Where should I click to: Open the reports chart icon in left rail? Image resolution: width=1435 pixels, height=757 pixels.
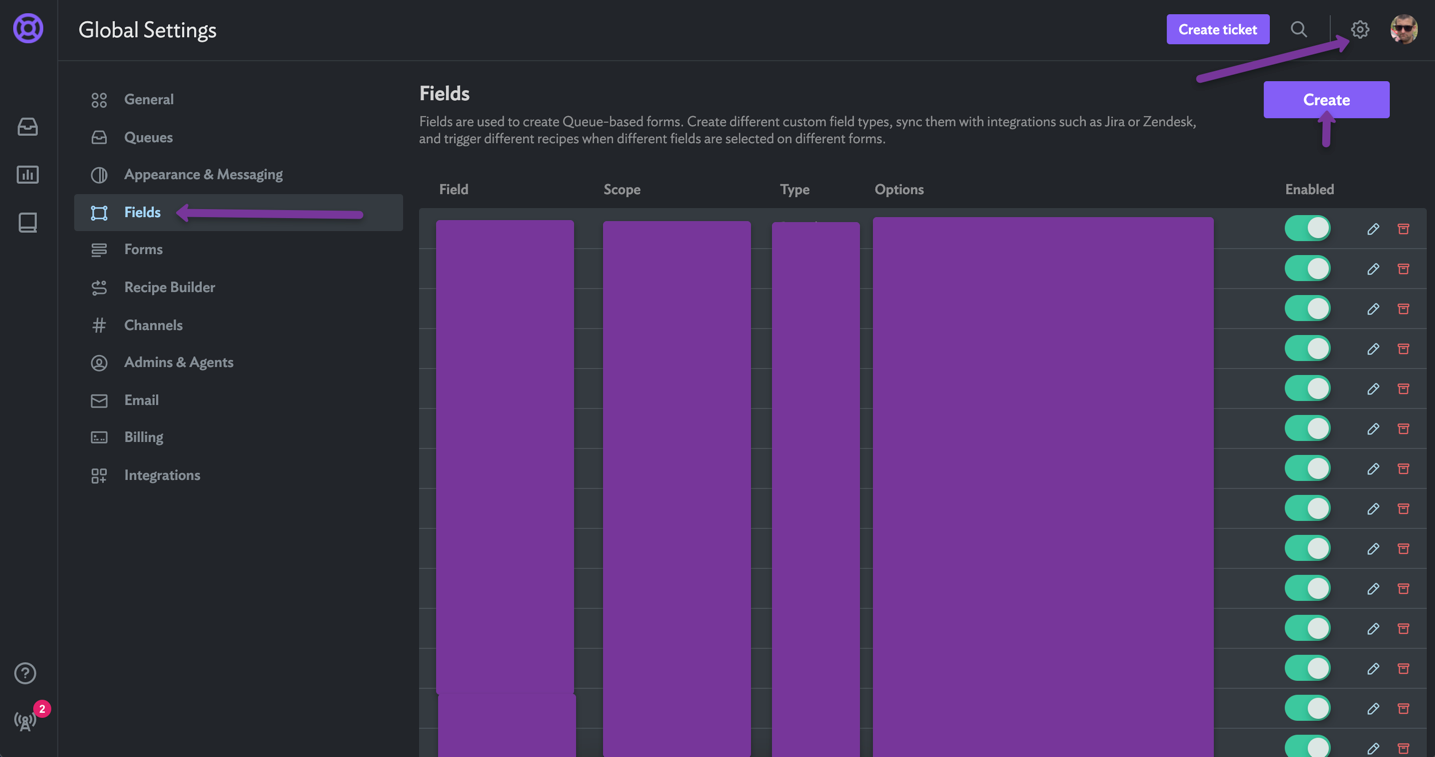[28, 174]
